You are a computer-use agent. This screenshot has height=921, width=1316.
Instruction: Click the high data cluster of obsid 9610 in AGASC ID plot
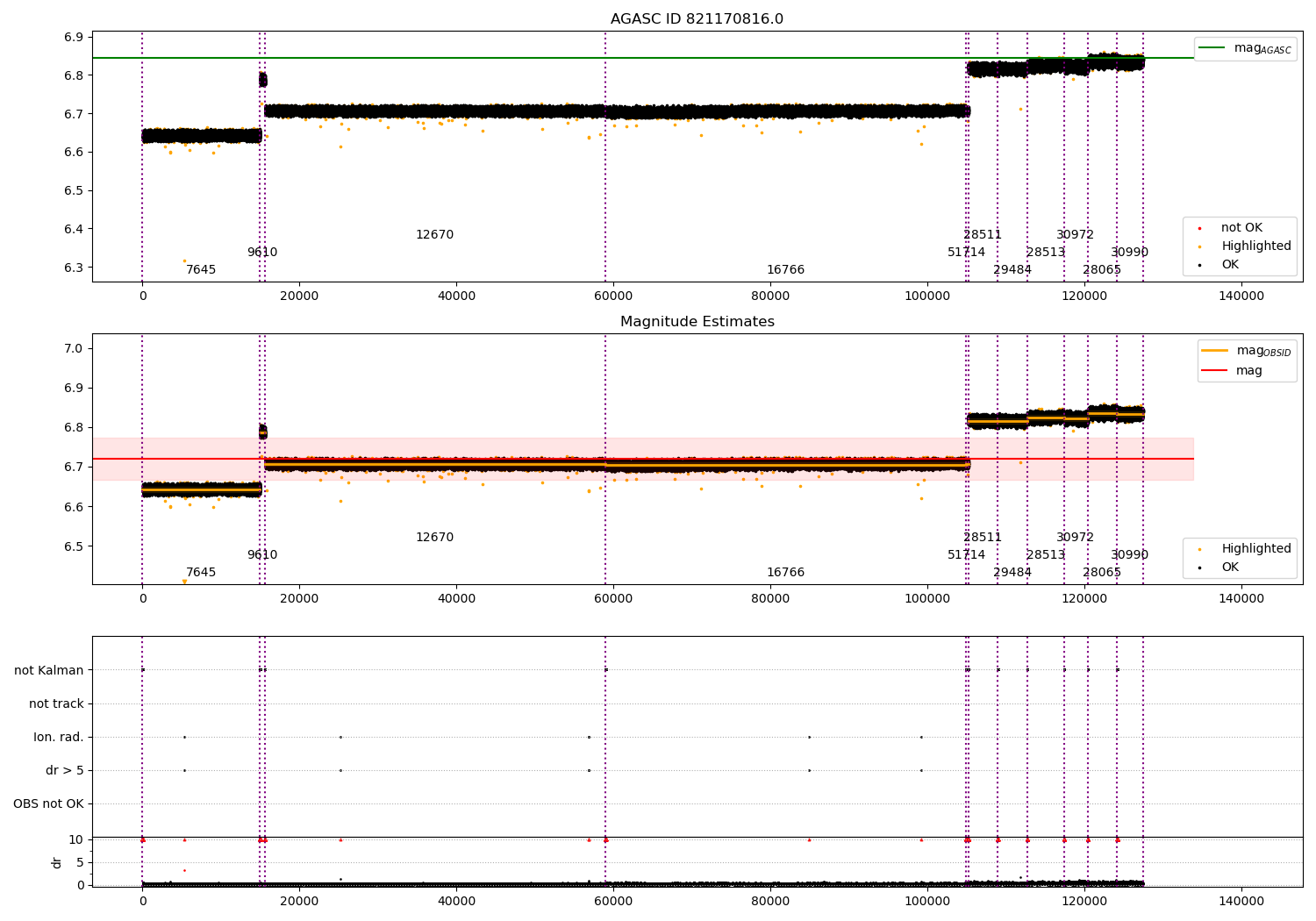click(262, 79)
